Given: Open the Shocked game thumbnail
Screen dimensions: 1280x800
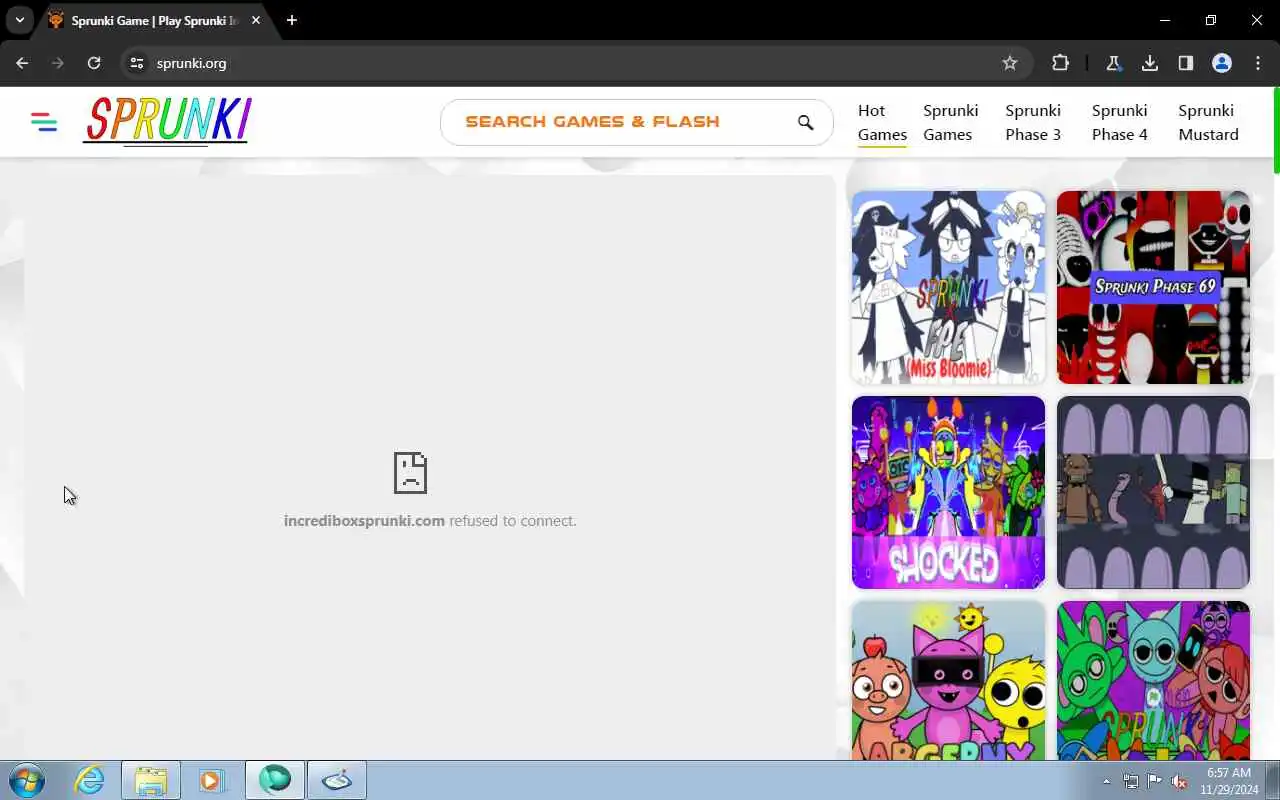Looking at the screenshot, I should 948,492.
